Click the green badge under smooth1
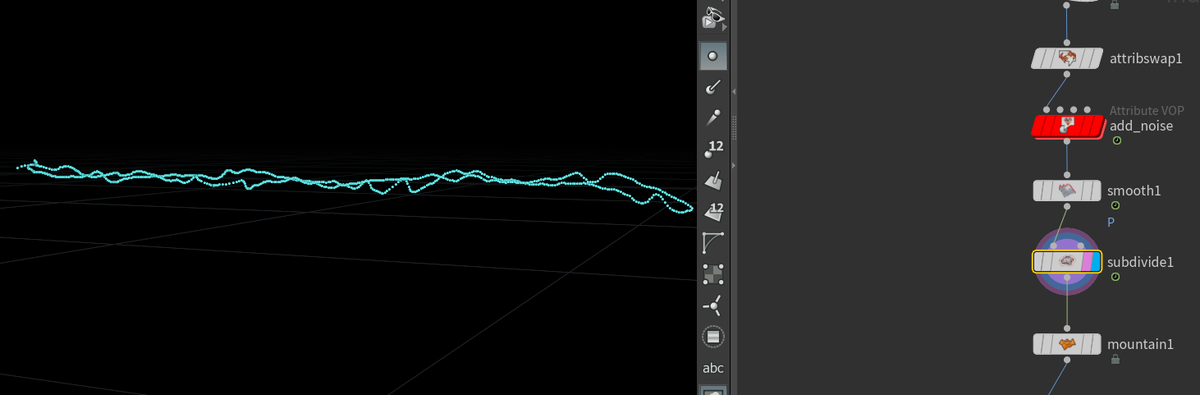The image size is (1200, 395). (x=1116, y=205)
